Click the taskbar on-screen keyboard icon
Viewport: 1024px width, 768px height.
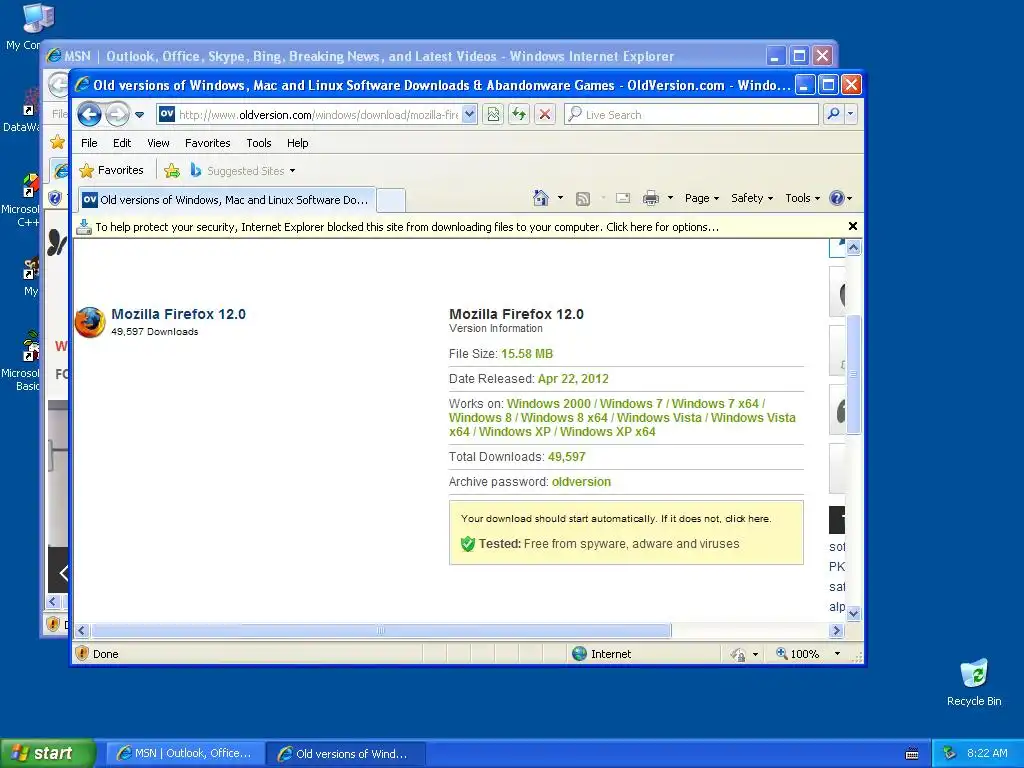coord(912,754)
